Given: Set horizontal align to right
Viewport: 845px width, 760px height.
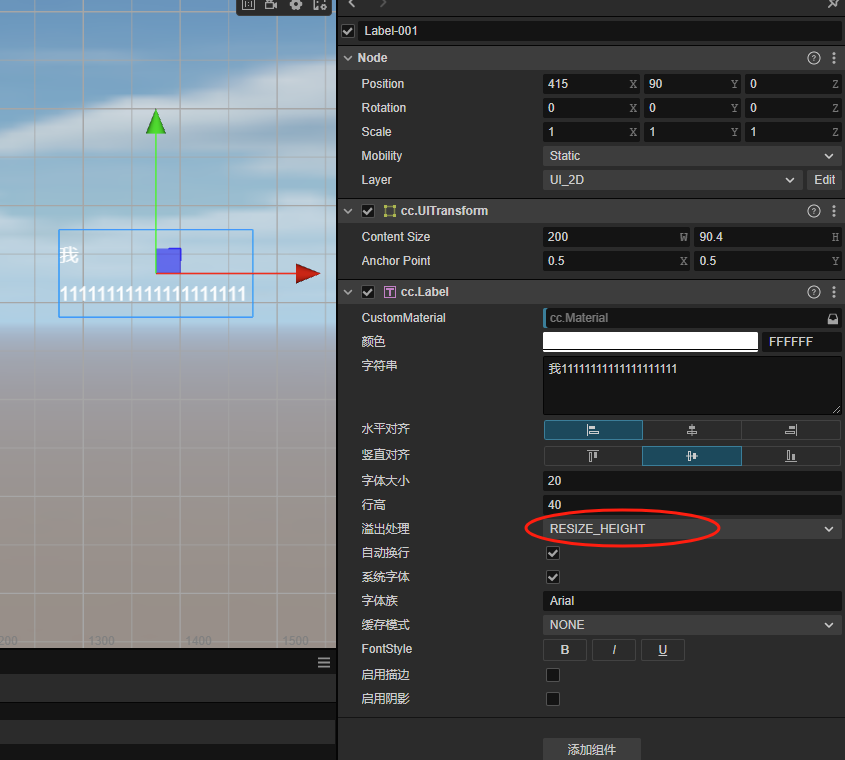Looking at the screenshot, I should pyautogui.click(x=791, y=430).
